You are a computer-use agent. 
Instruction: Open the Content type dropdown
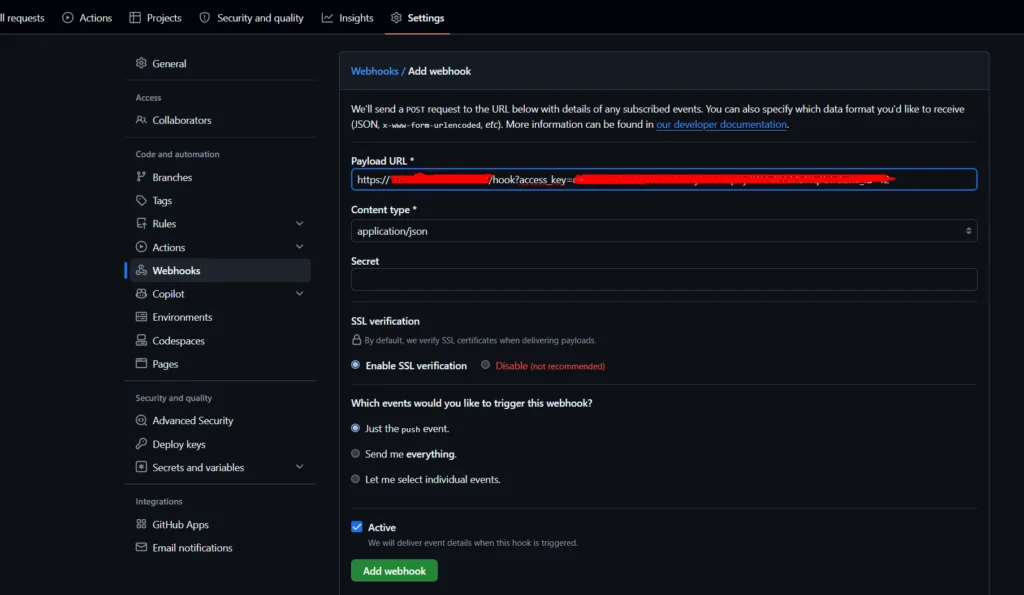(x=664, y=231)
